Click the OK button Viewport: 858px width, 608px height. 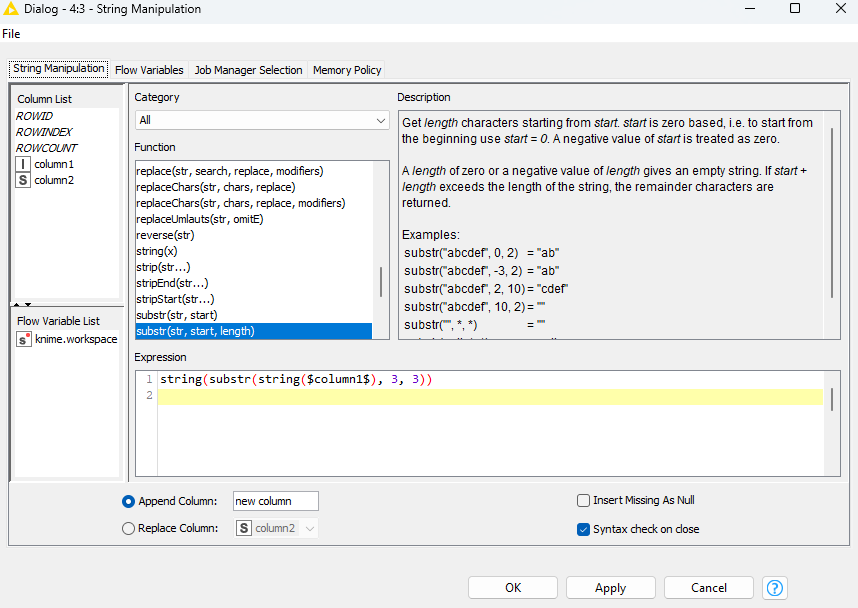click(x=513, y=587)
